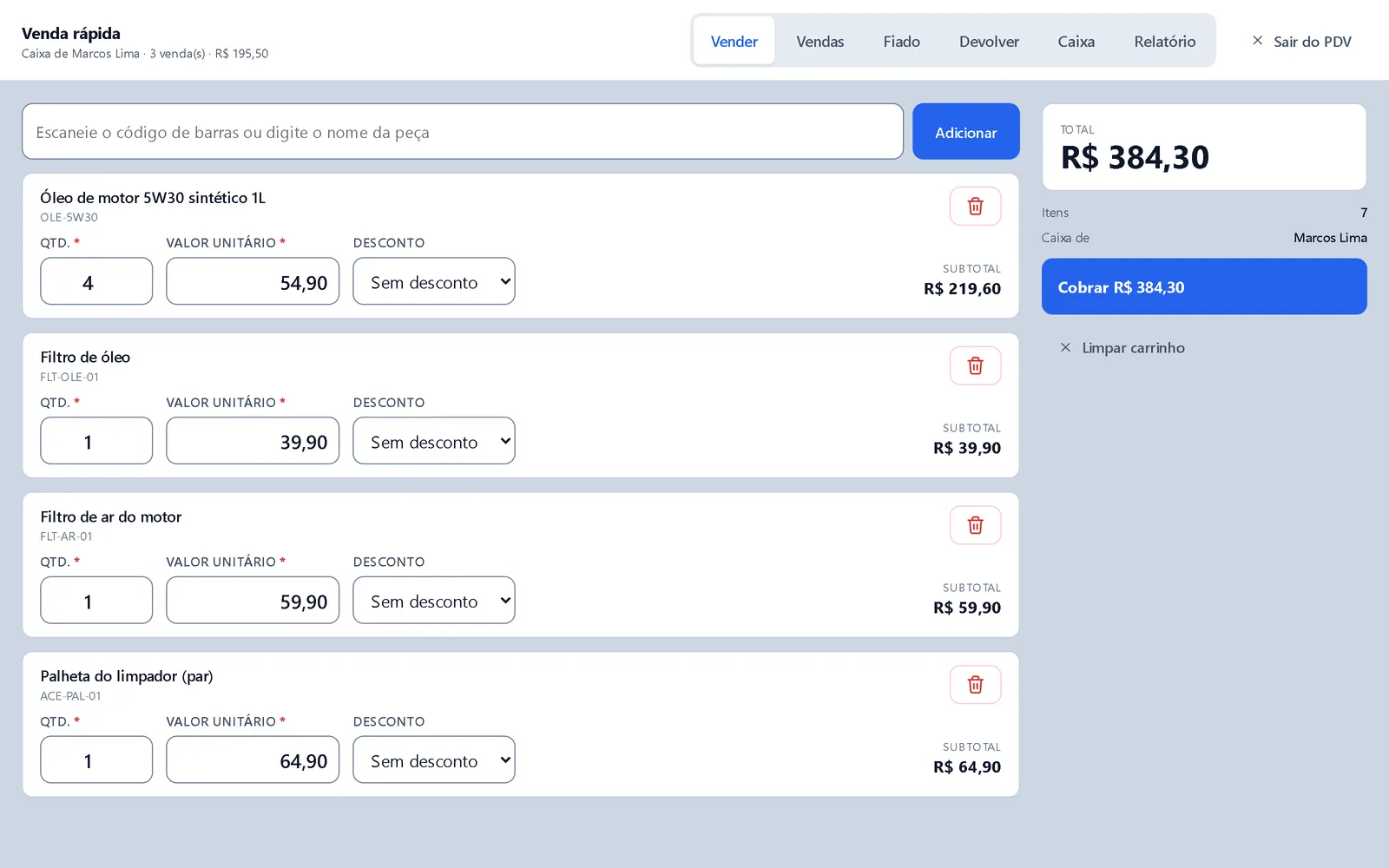Screen dimensions: 1389x868
Task: Exit via Sair do PDV
Action: coord(1301,41)
